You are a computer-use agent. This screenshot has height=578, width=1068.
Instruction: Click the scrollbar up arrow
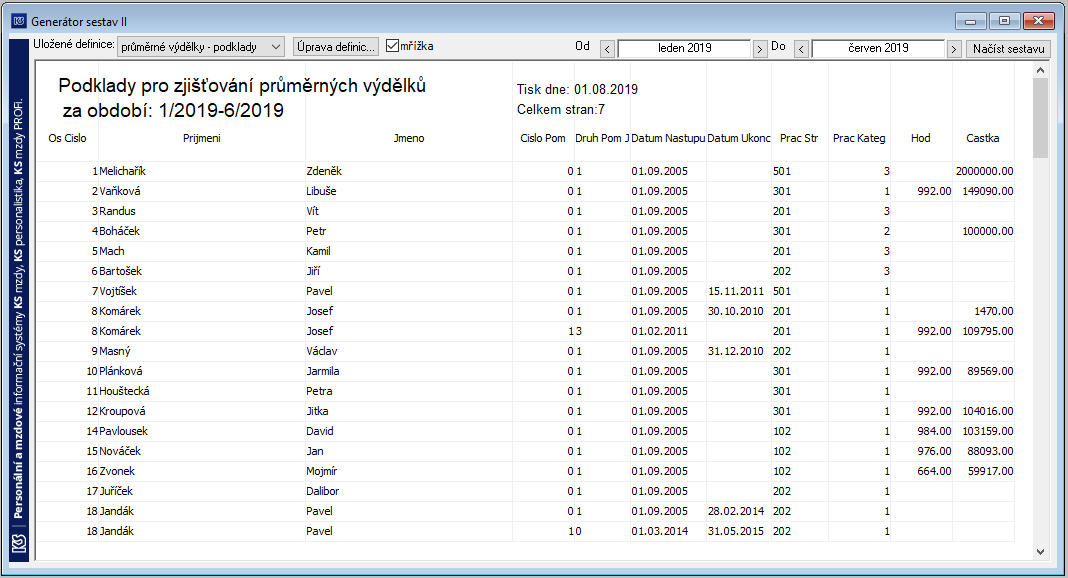1040,70
